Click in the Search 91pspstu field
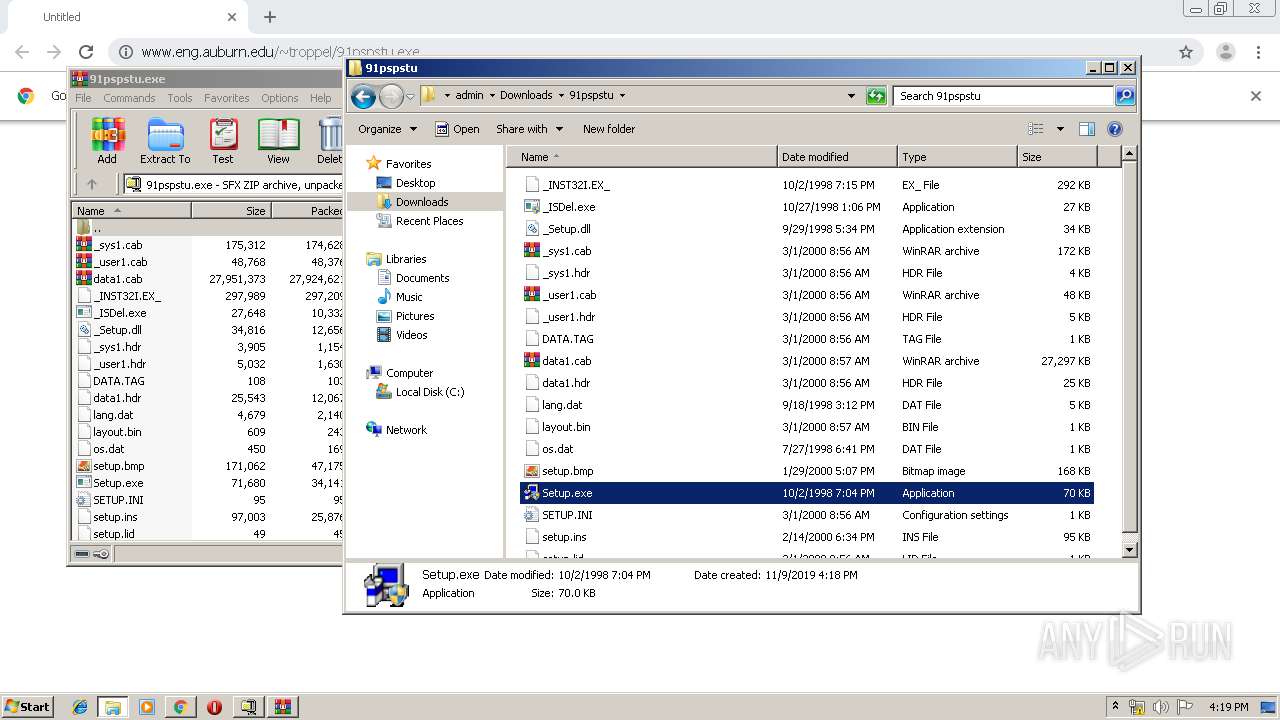 point(1003,96)
